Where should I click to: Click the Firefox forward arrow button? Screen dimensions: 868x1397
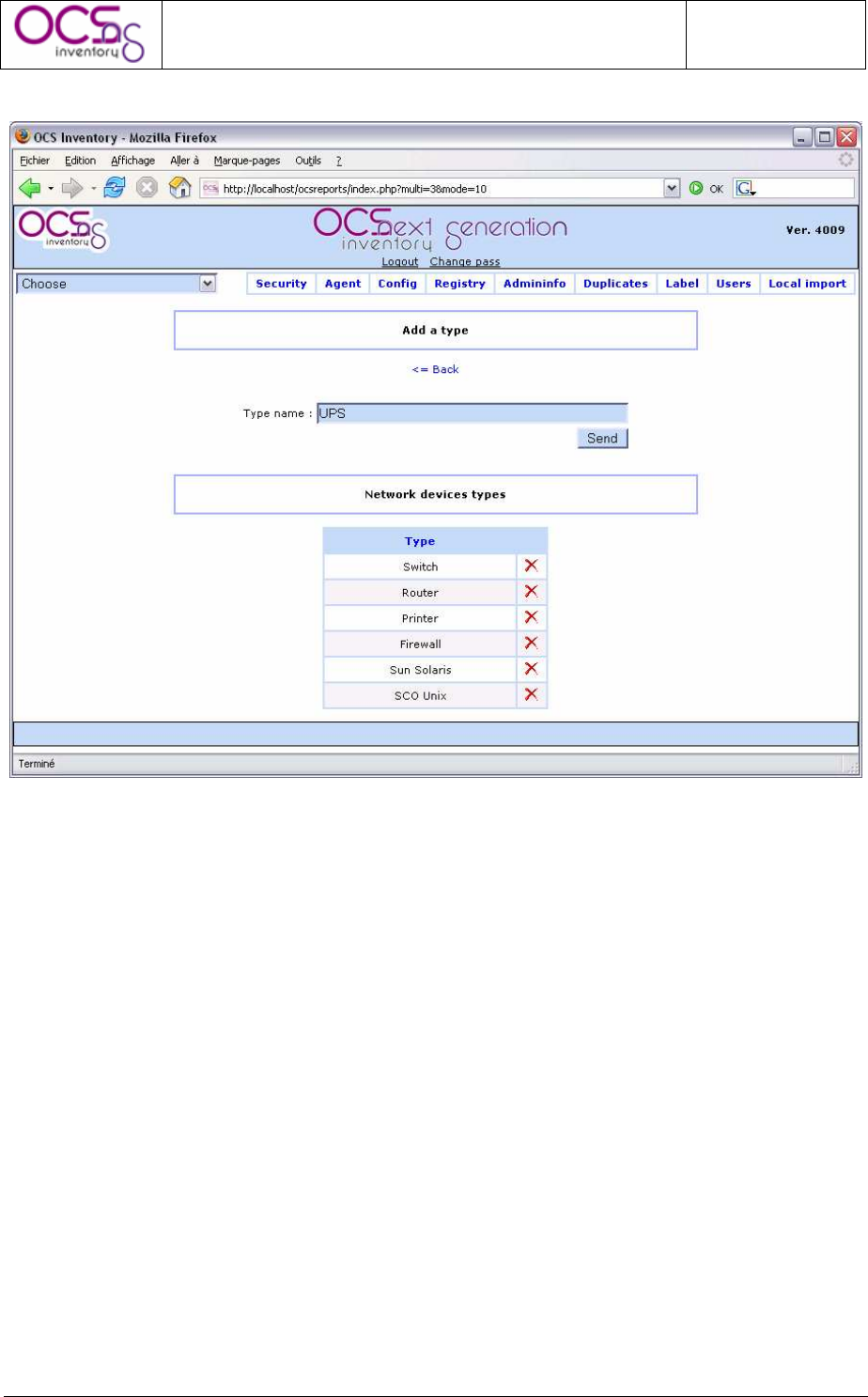73,188
